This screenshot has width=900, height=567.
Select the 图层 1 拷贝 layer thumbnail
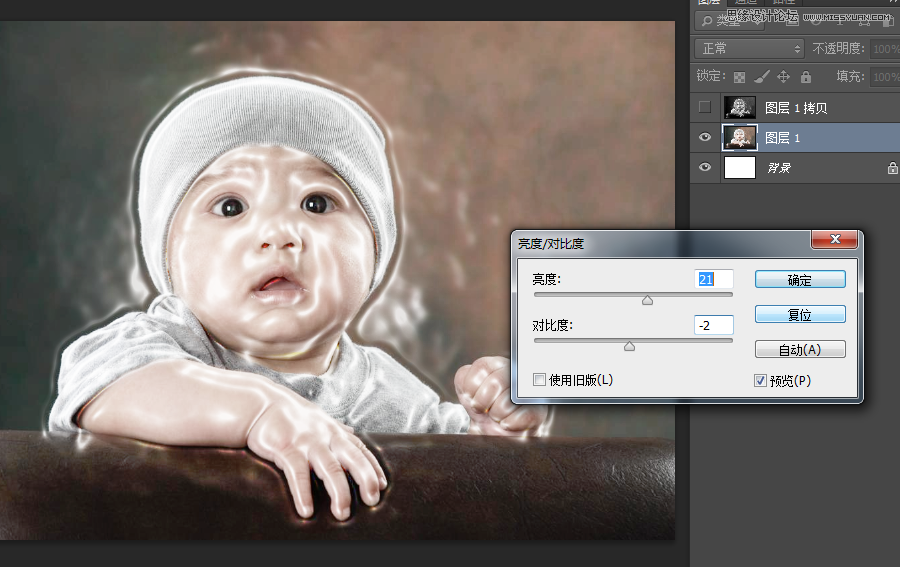(x=740, y=107)
